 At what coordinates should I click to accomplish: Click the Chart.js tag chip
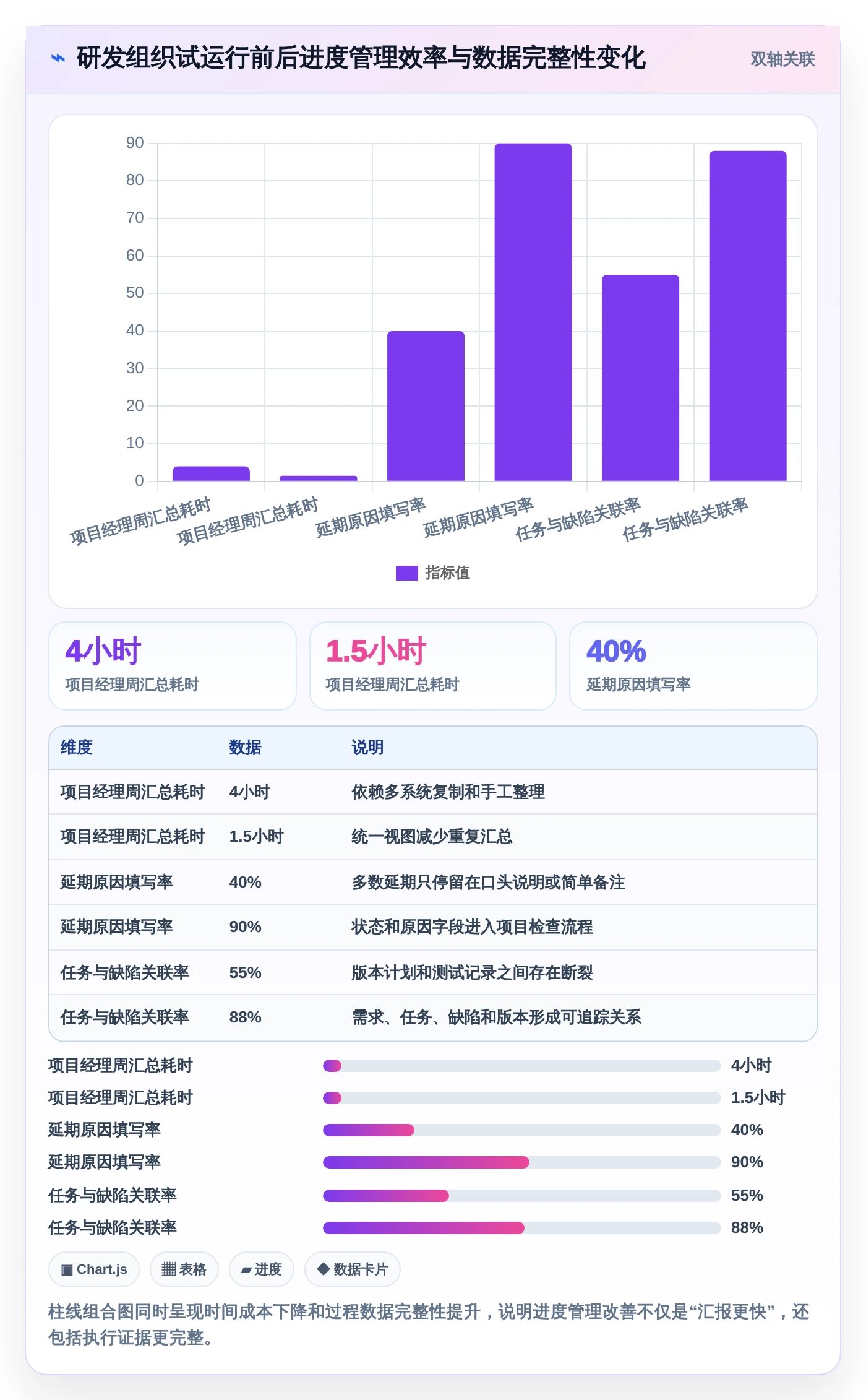(94, 1269)
